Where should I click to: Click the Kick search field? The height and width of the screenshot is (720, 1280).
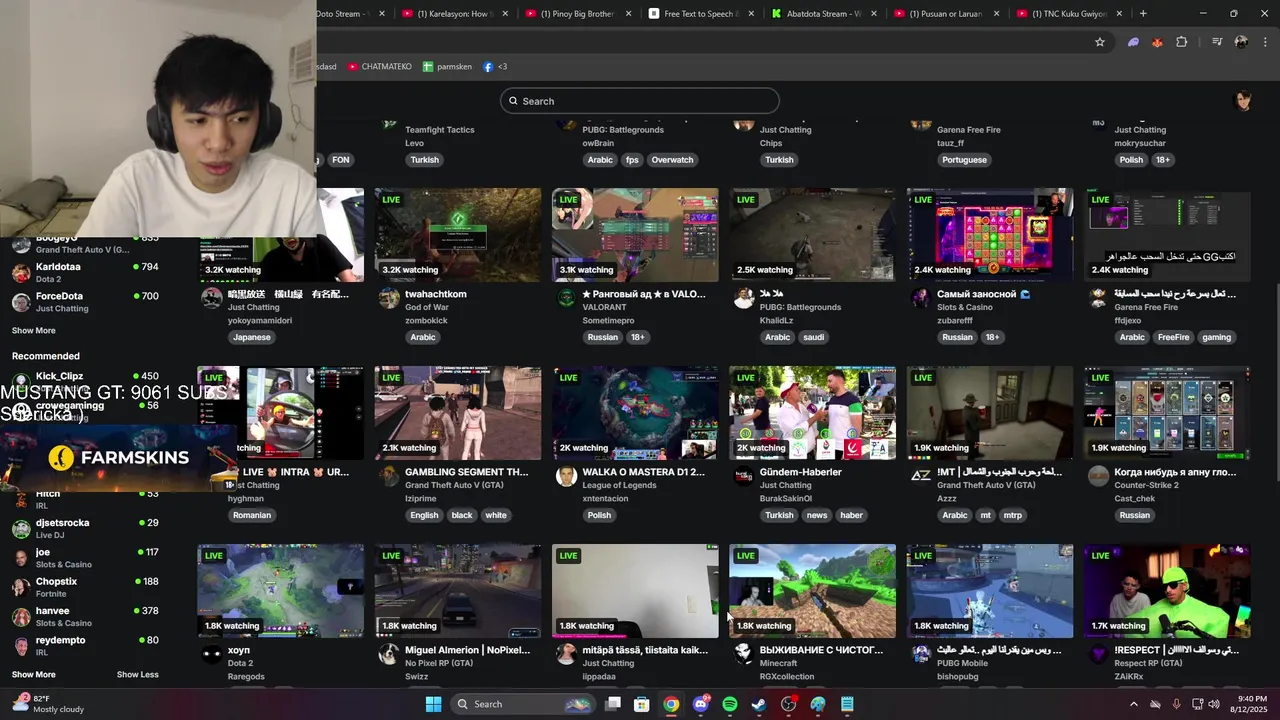point(640,100)
